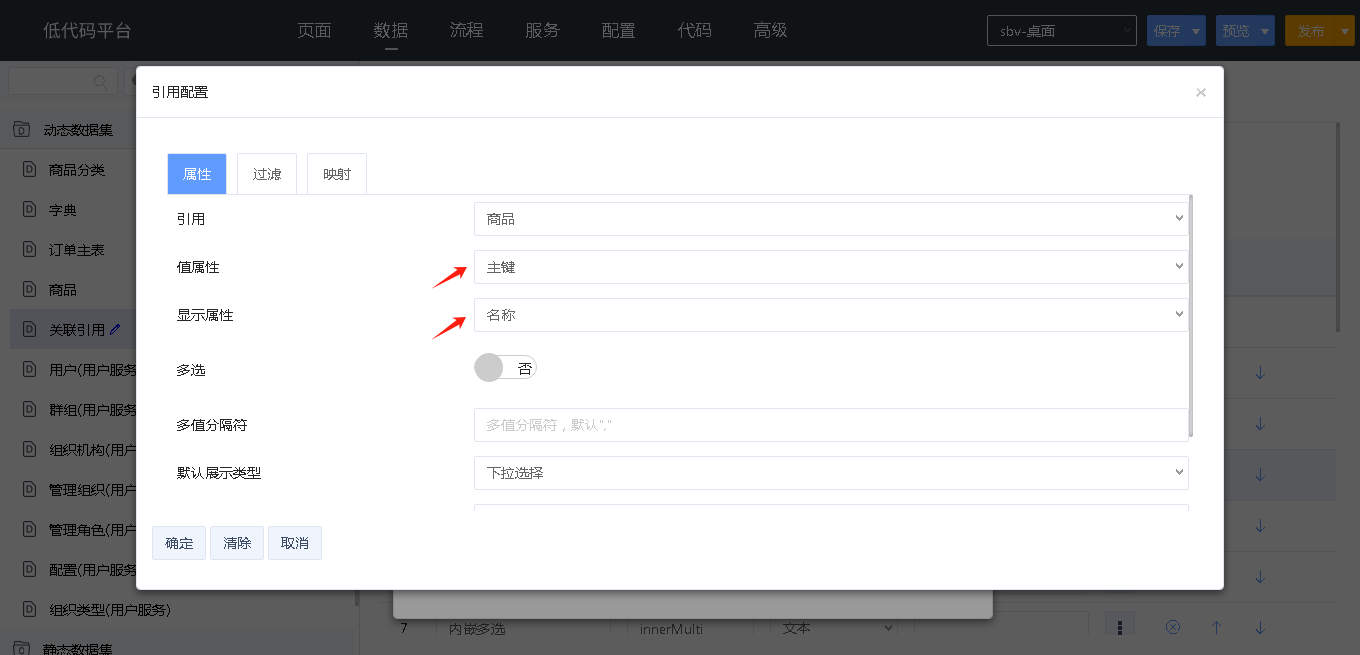Click the pencil edit icon beside 关联引用
Viewport: 1360px width, 655px height.
click(x=115, y=329)
